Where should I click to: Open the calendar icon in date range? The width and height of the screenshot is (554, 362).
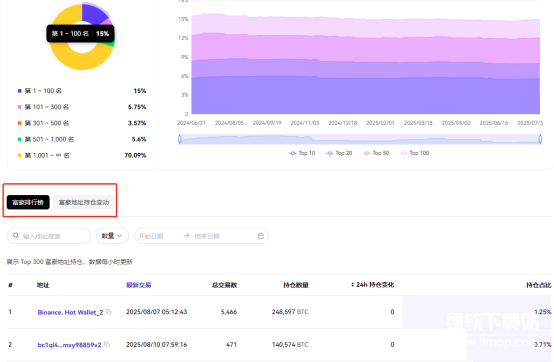point(261,236)
